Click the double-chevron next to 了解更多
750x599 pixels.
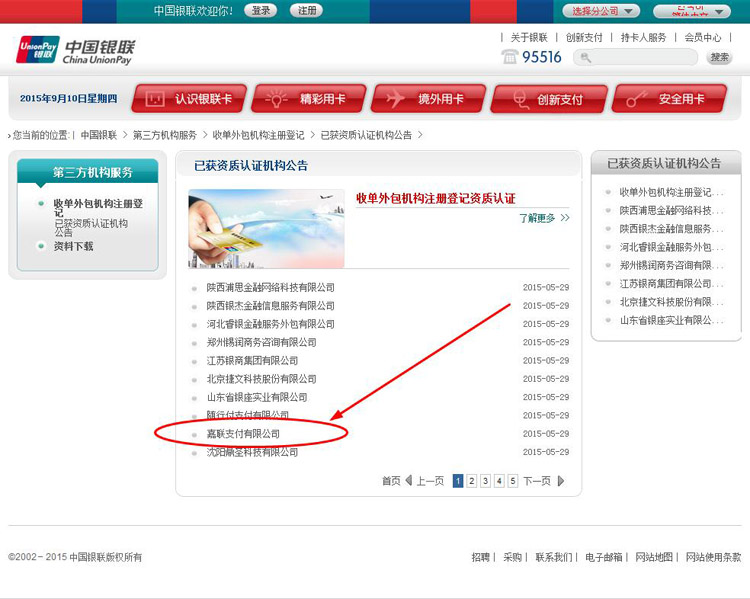565,218
